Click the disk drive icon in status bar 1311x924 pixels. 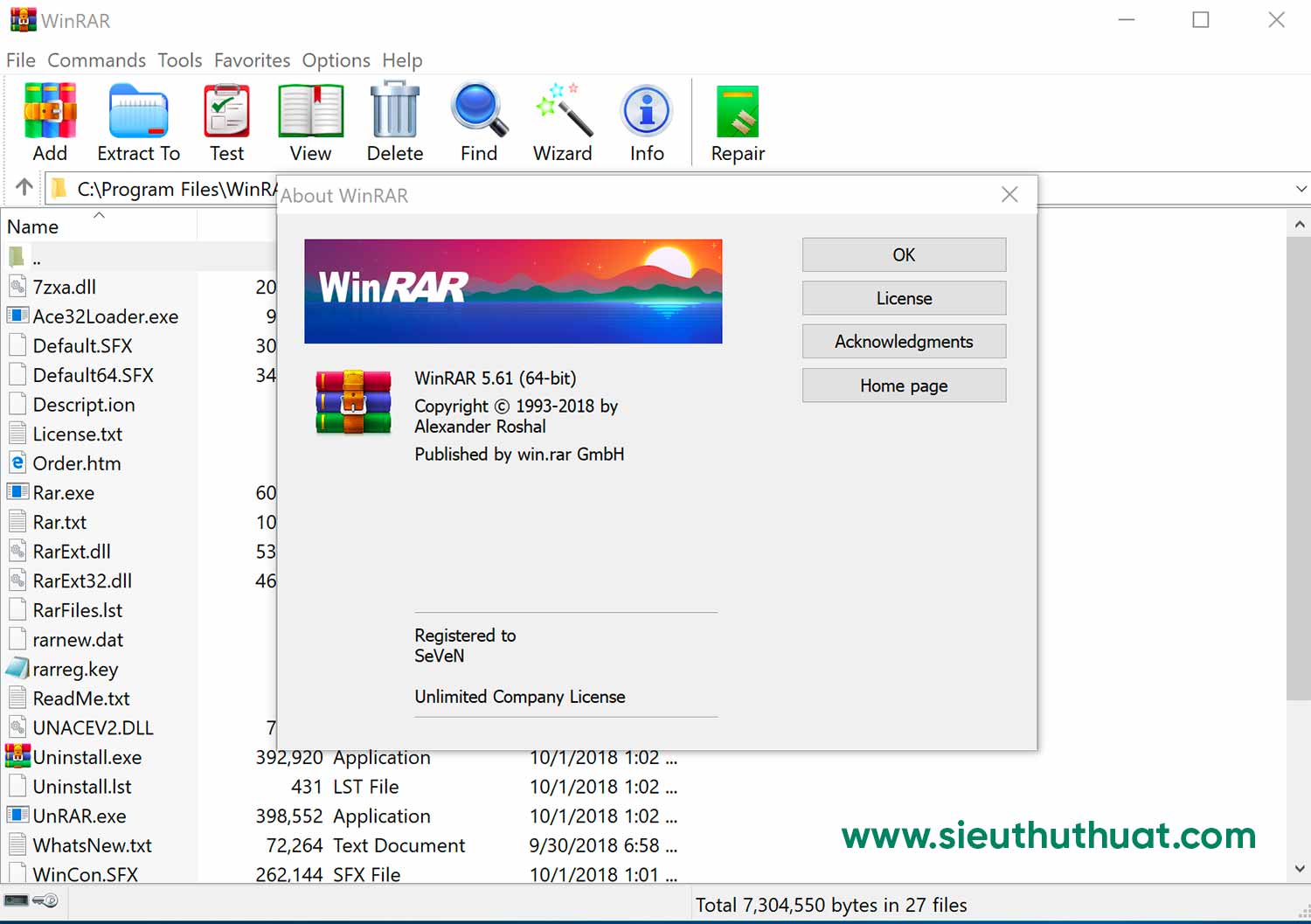pos(17,900)
